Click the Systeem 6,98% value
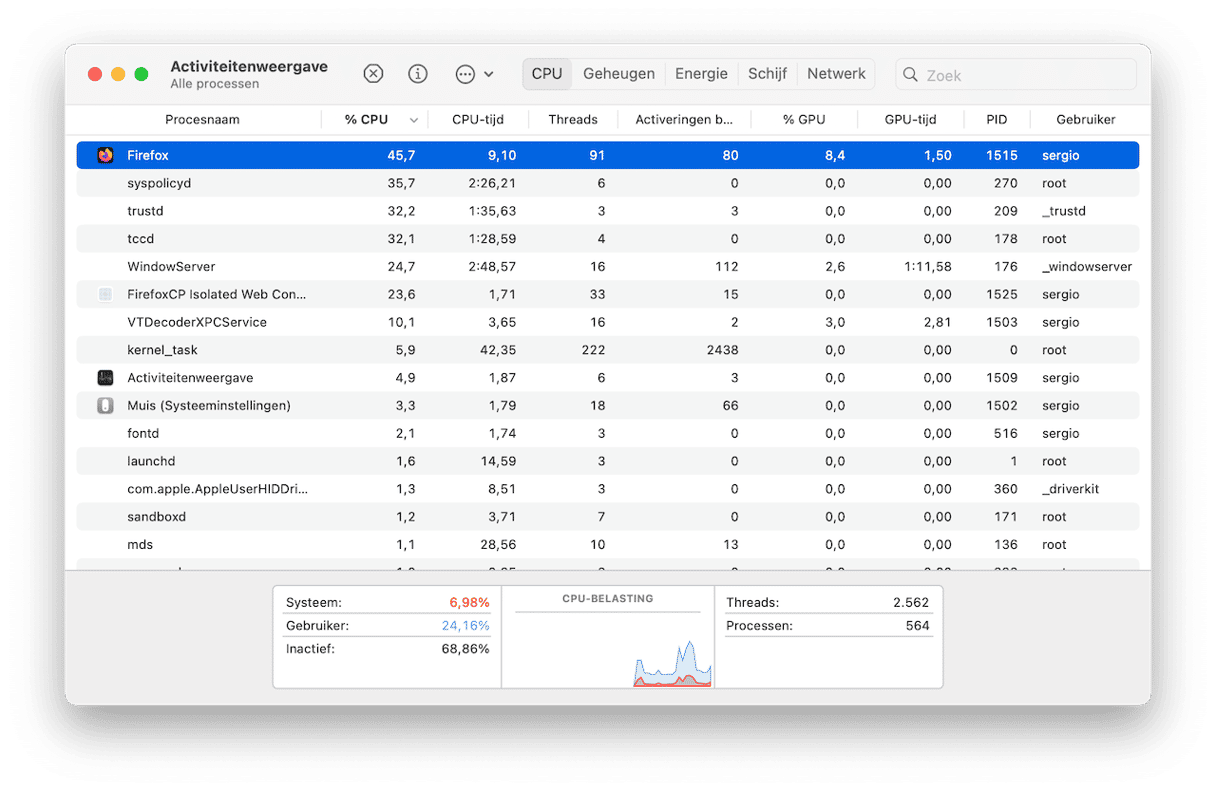This screenshot has width=1216, height=791. [469, 603]
